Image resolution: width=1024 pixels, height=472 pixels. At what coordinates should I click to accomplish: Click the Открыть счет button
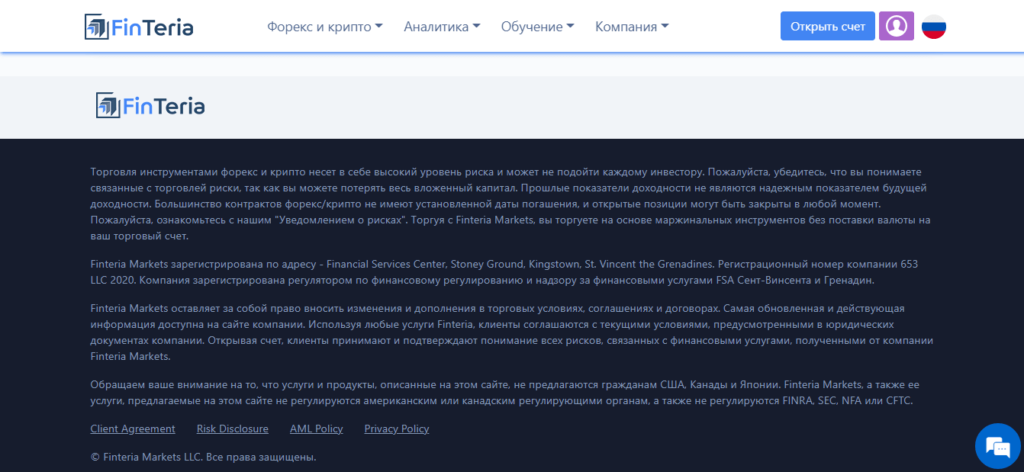(827, 26)
